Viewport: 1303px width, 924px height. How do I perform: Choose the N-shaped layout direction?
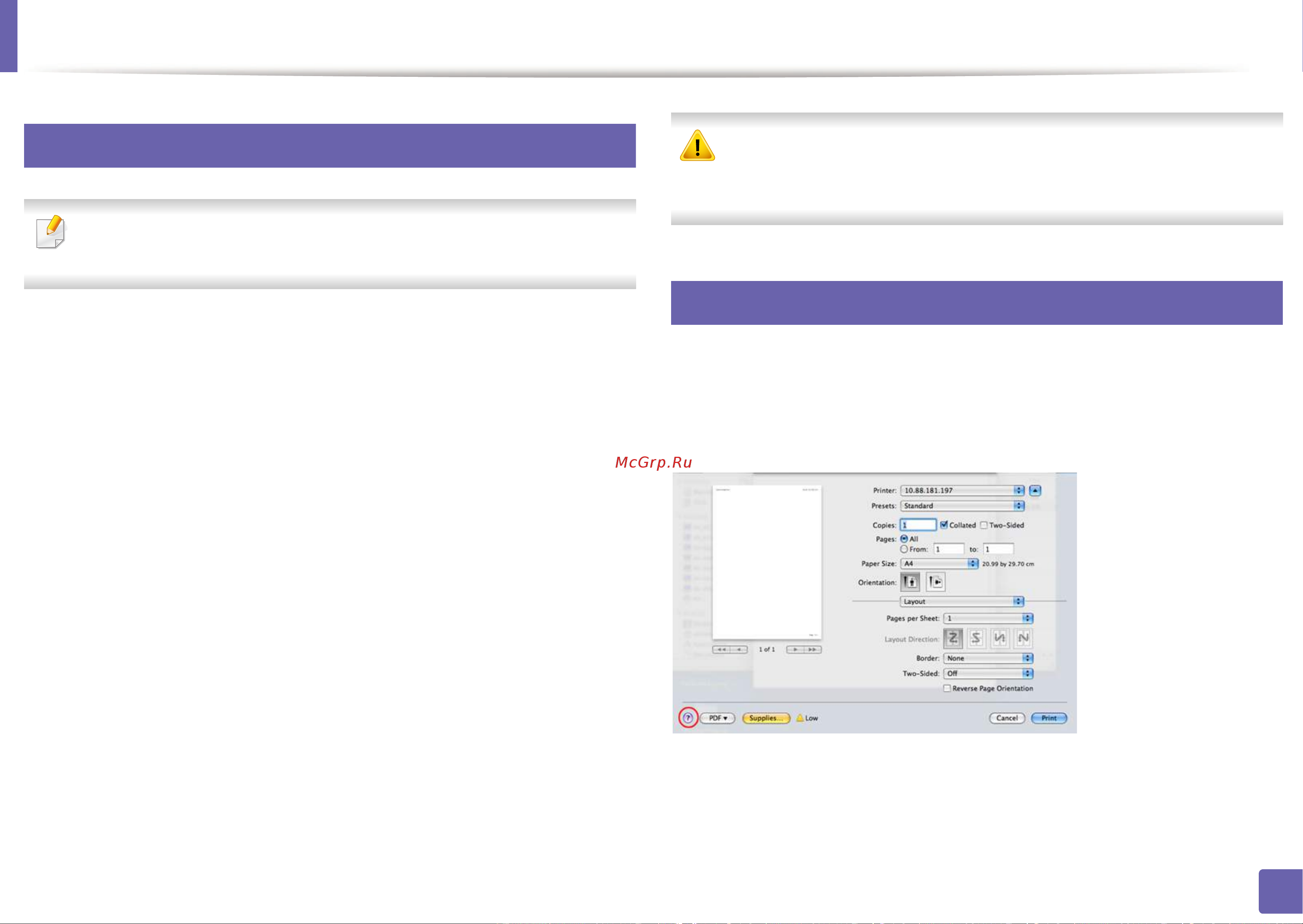1023,638
